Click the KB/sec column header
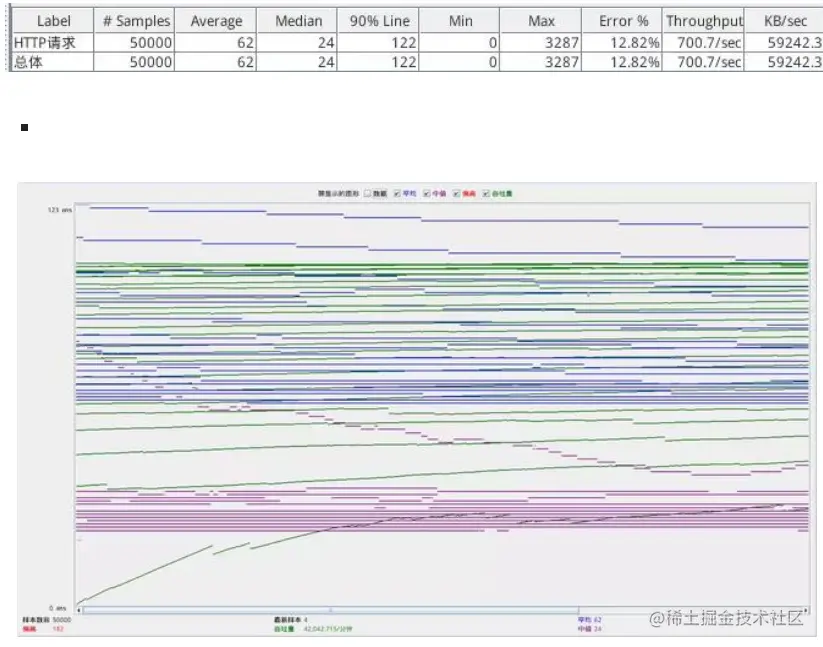This screenshot has width=823, height=647. [x=784, y=21]
